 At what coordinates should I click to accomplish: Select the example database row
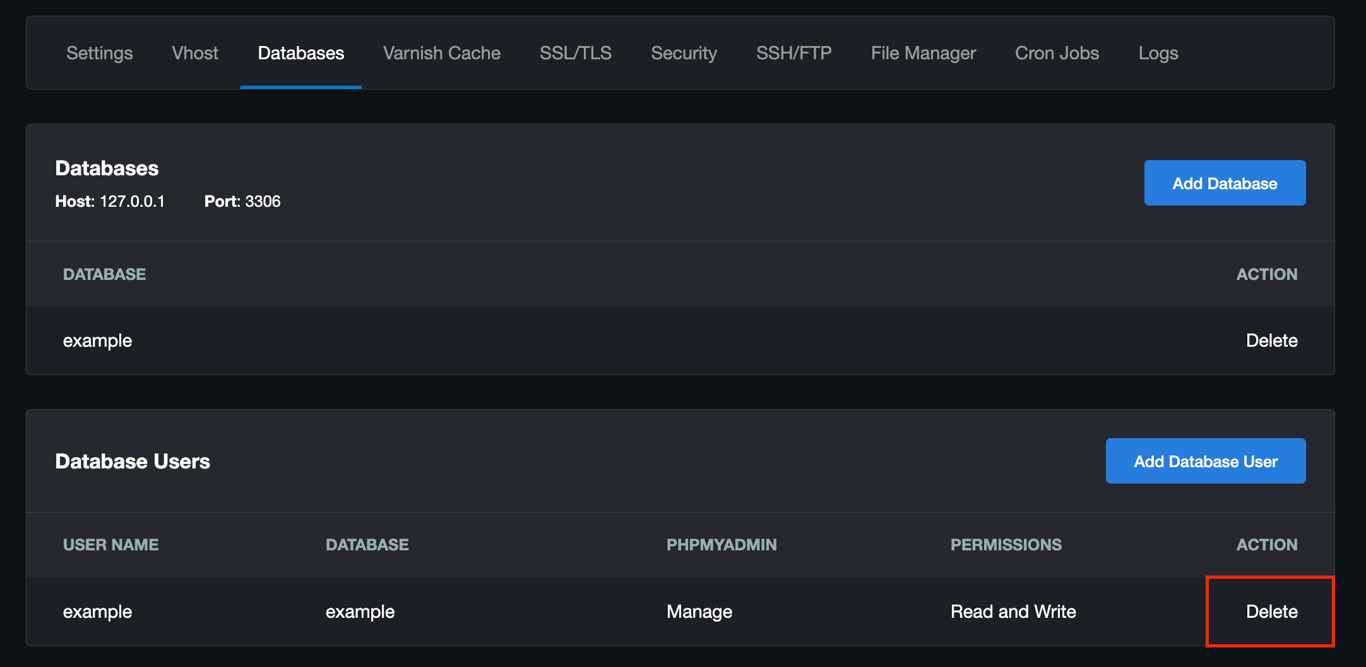point(97,340)
